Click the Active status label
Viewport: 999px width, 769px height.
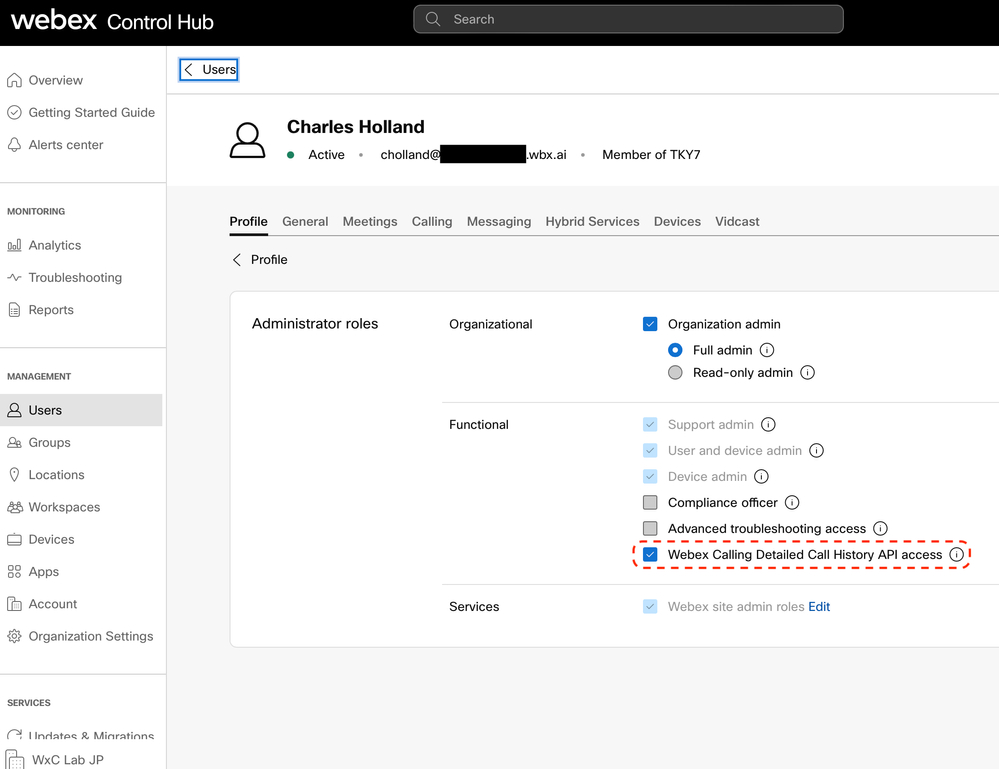[326, 155]
